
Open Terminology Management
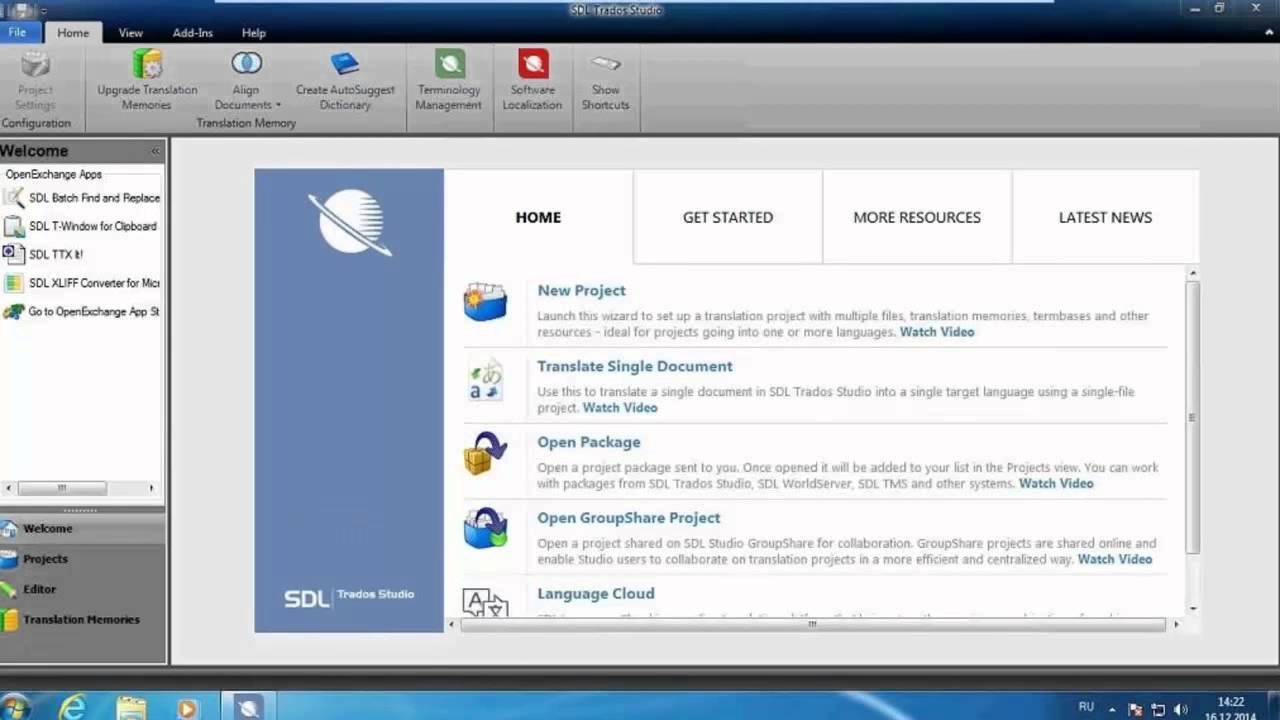click(x=449, y=80)
